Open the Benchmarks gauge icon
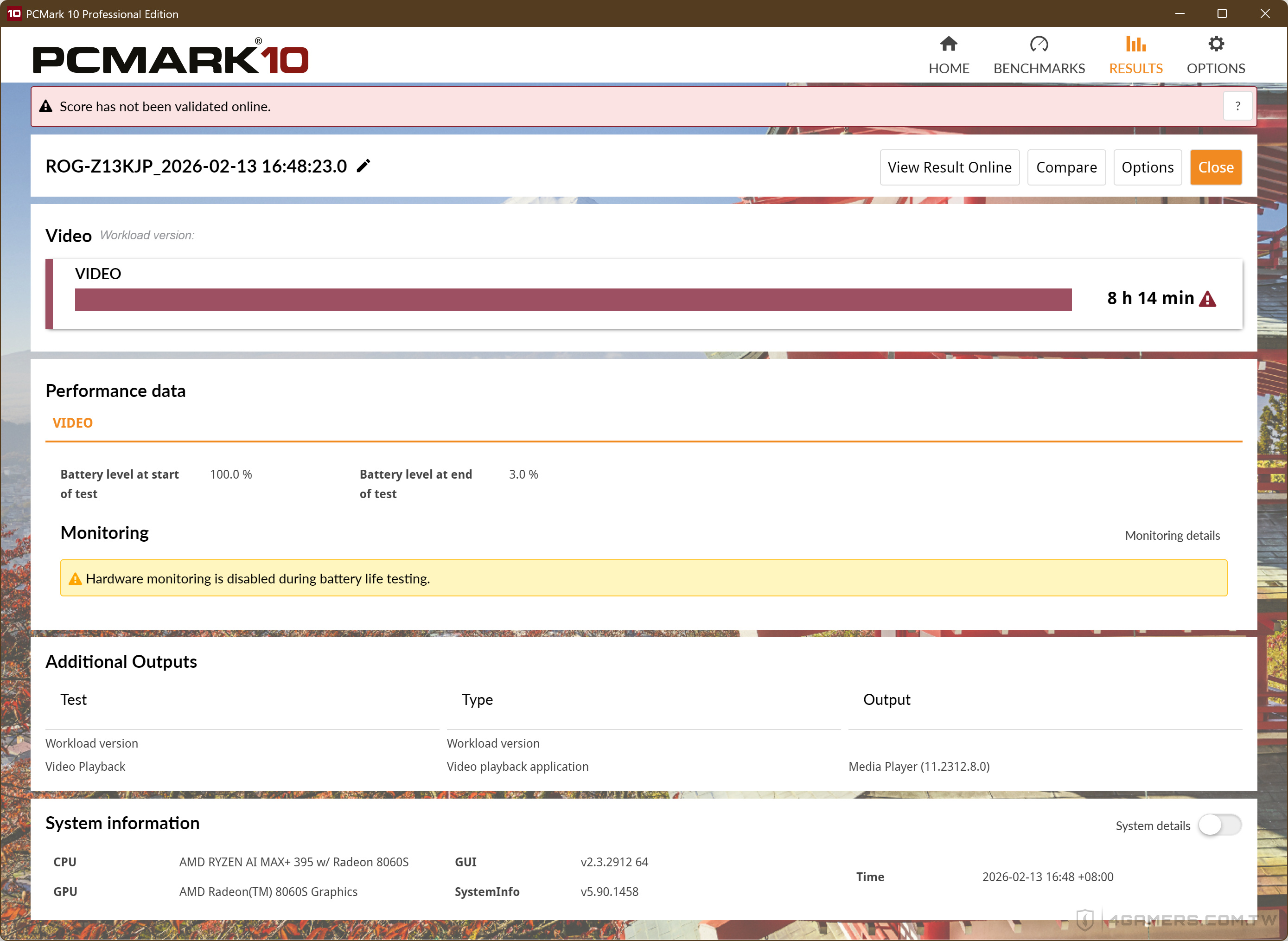This screenshot has width=1288, height=941. pos(1039,44)
